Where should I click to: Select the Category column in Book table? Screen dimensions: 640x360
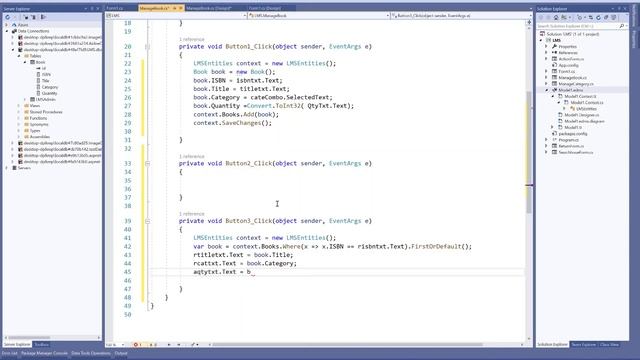(50, 87)
